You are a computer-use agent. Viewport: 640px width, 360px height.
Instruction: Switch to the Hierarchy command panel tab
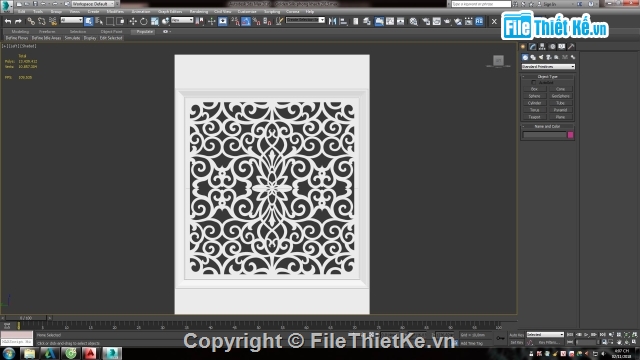(542, 47)
